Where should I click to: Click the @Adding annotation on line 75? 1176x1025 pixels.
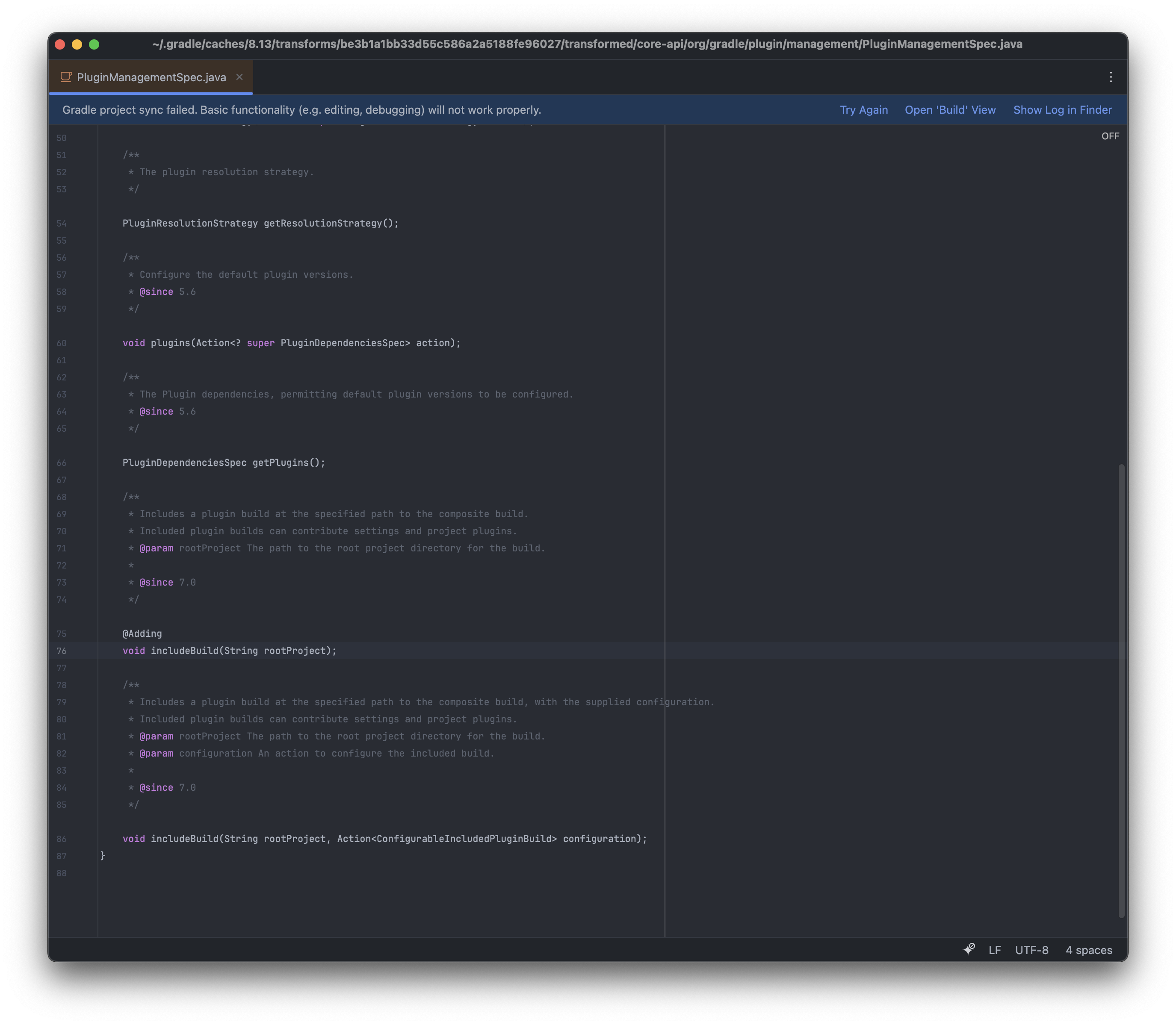[142, 634]
